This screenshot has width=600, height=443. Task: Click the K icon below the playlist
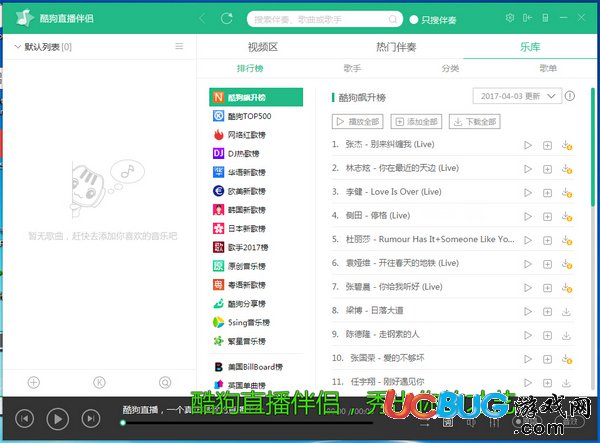(x=99, y=382)
